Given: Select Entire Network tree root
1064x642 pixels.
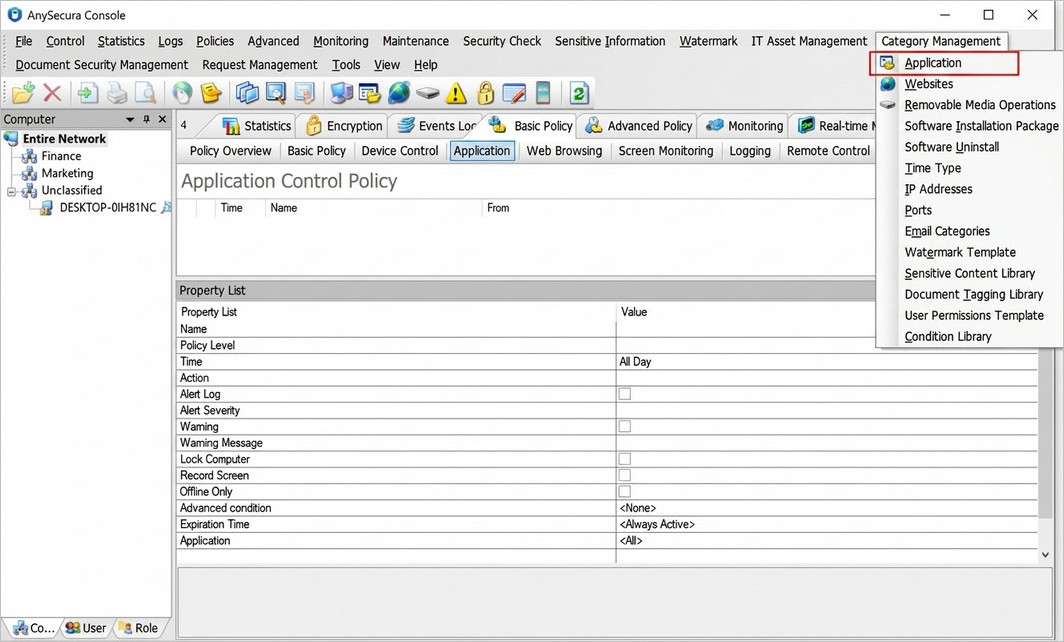Looking at the screenshot, I should click(x=64, y=139).
